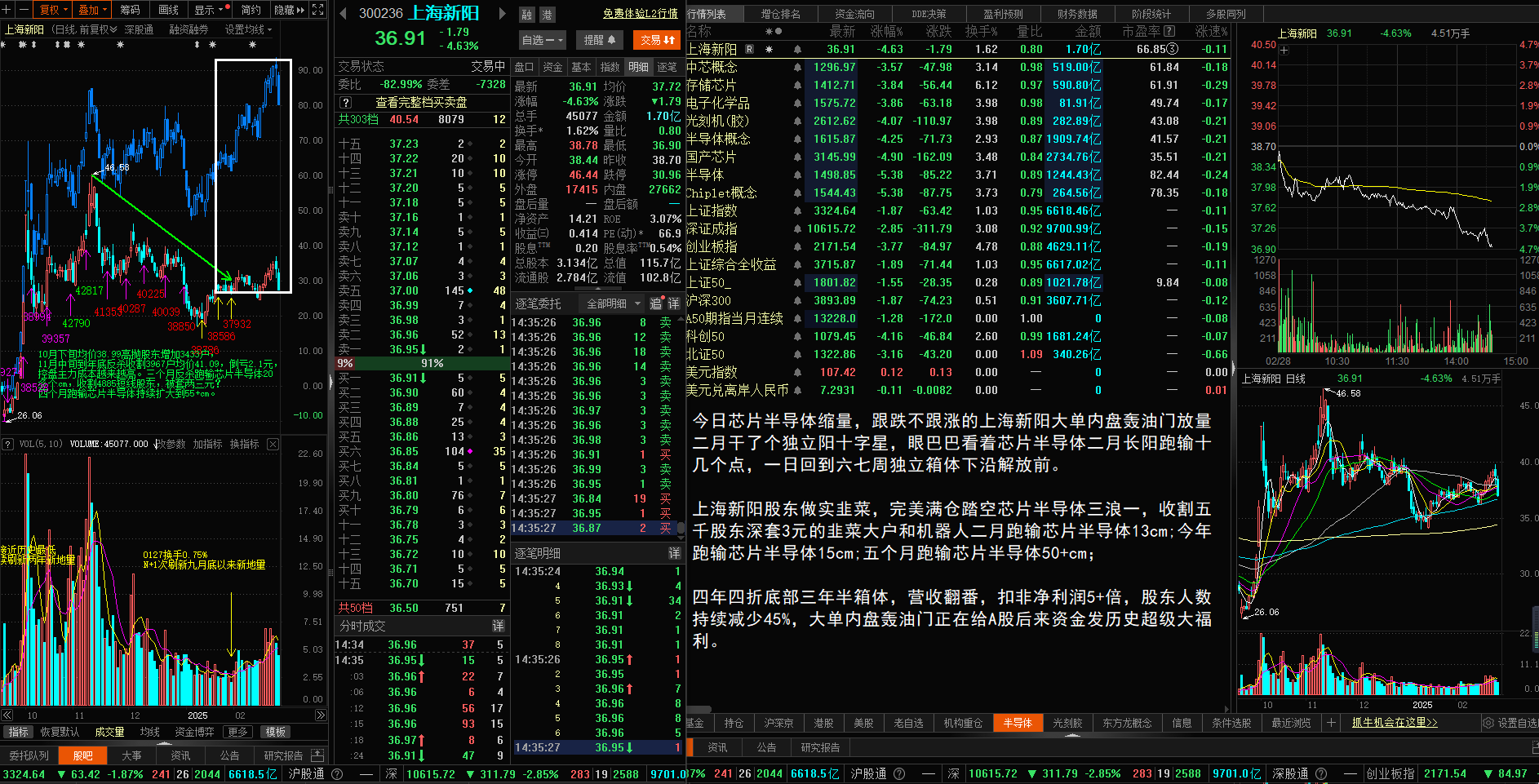Click the 市盈率 help question mark
This screenshot has height=784, width=1539.
tap(1169, 31)
